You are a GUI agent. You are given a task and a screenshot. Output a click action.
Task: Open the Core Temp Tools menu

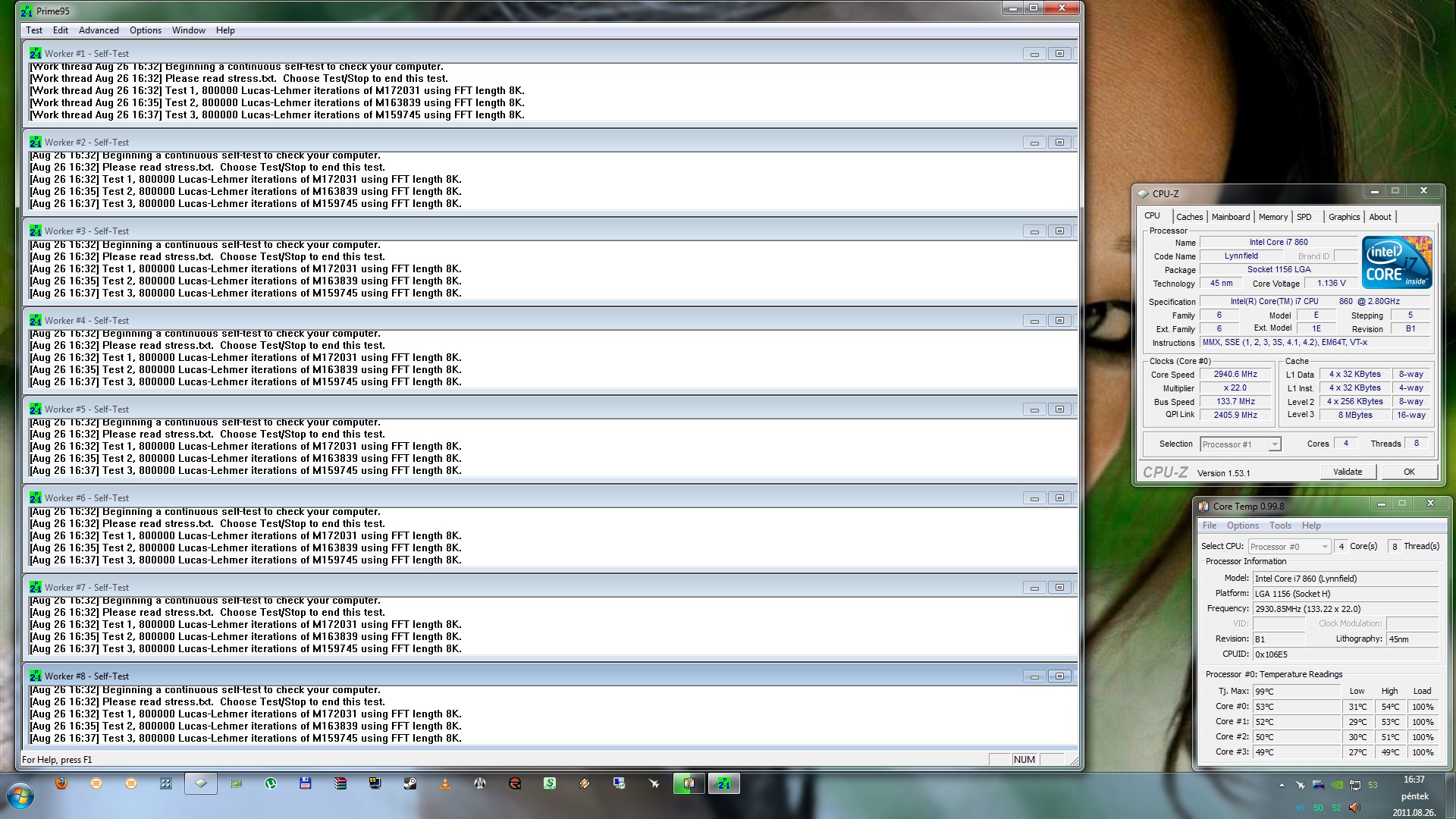[x=1280, y=526]
